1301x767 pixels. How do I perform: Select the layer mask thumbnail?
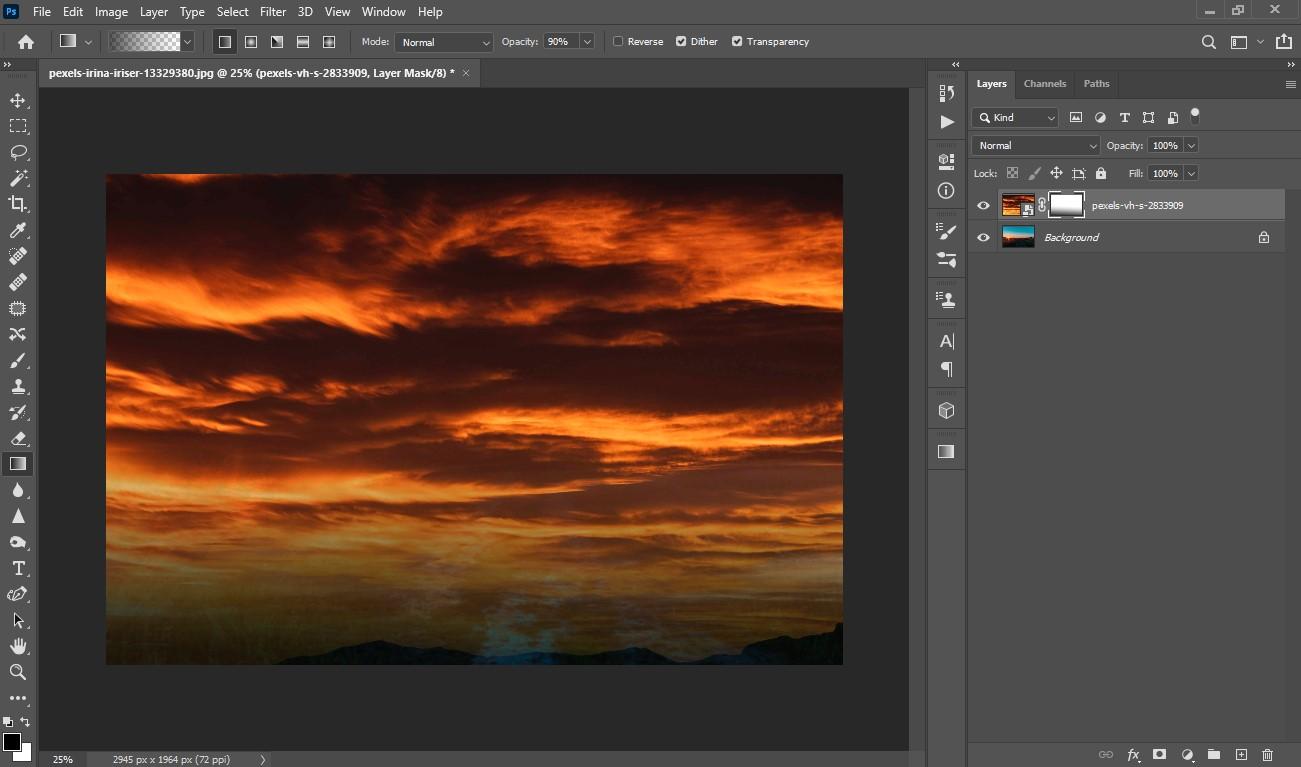[x=1066, y=205]
